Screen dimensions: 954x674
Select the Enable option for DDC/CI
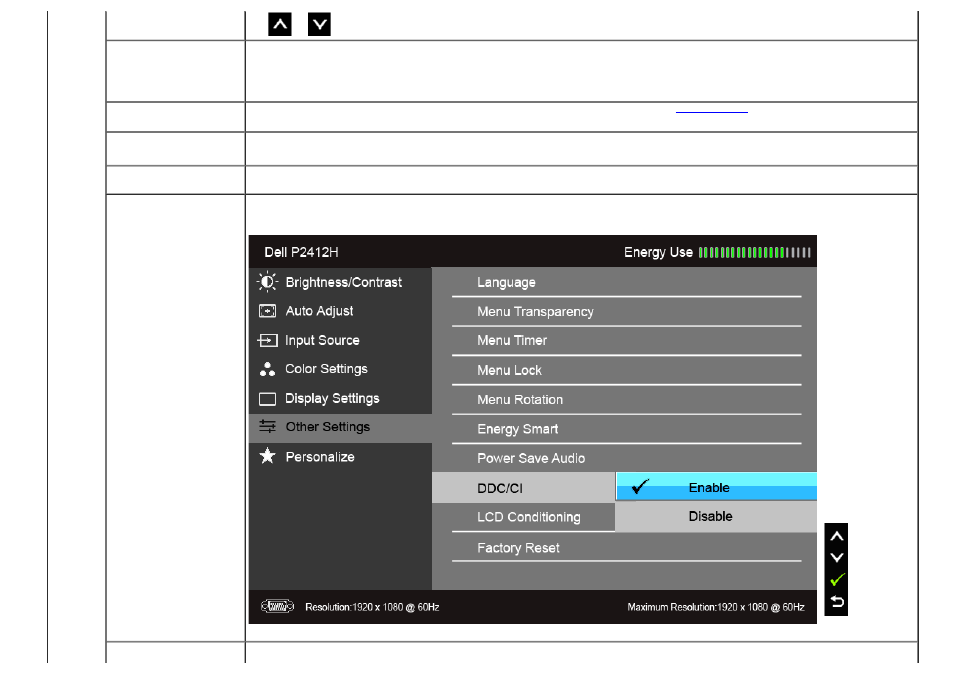pyautogui.click(x=716, y=487)
